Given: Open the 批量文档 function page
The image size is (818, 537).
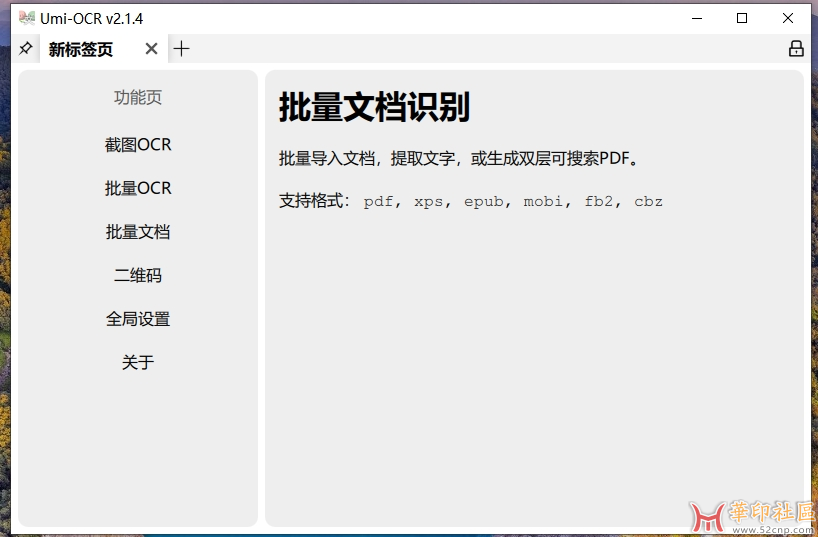Looking at the screenshot, I should [x=138, y=232].
